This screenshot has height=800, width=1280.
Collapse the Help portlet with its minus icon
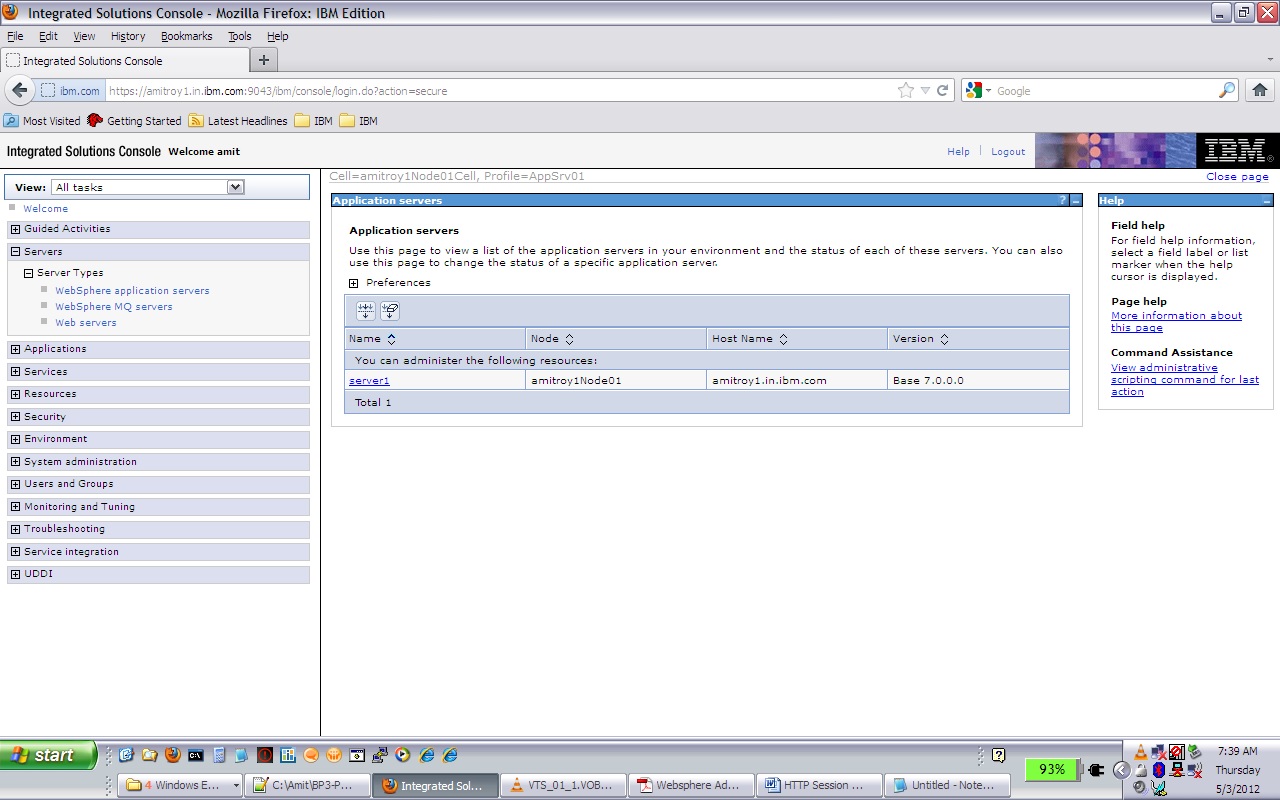click(1267, 201)
